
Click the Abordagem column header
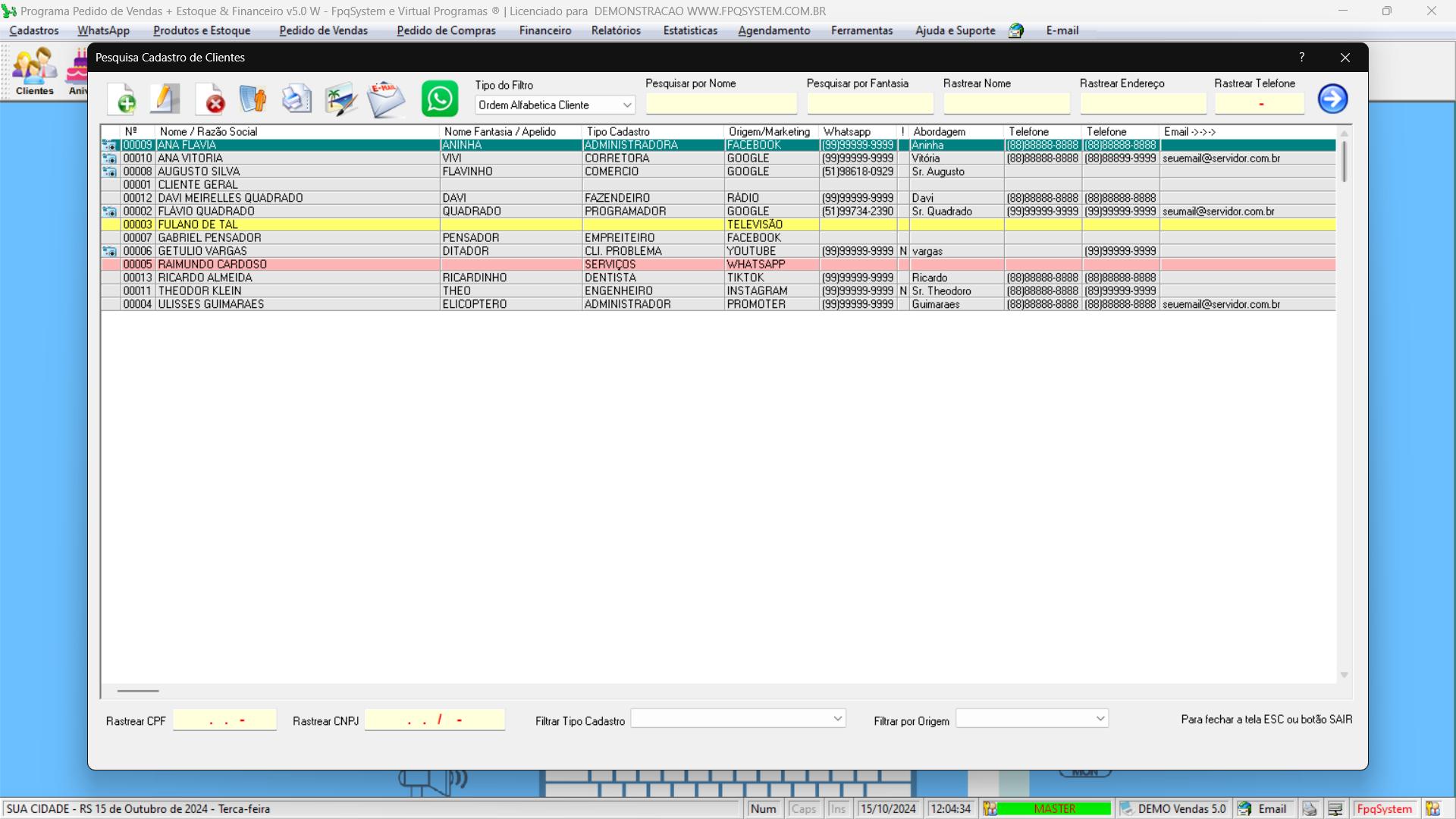pos(956,132)
